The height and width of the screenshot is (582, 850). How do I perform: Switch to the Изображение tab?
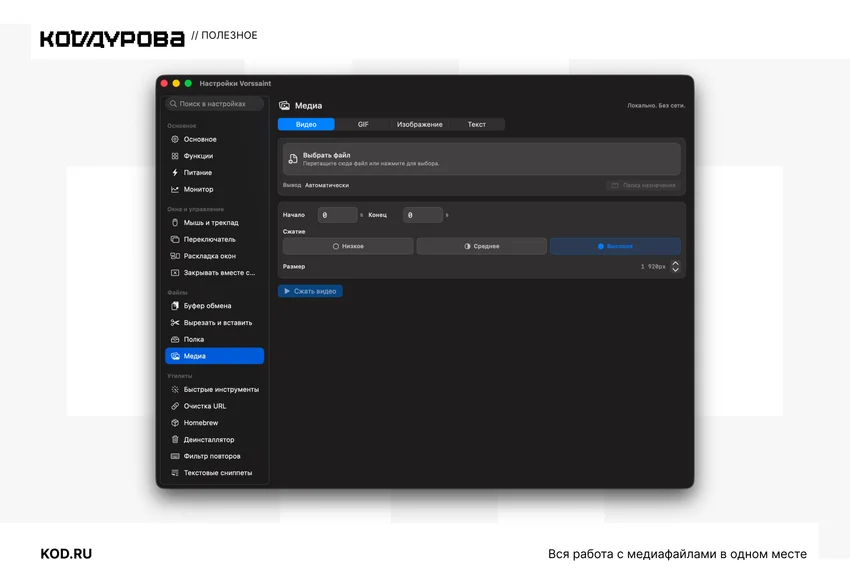tap(420, 124)
